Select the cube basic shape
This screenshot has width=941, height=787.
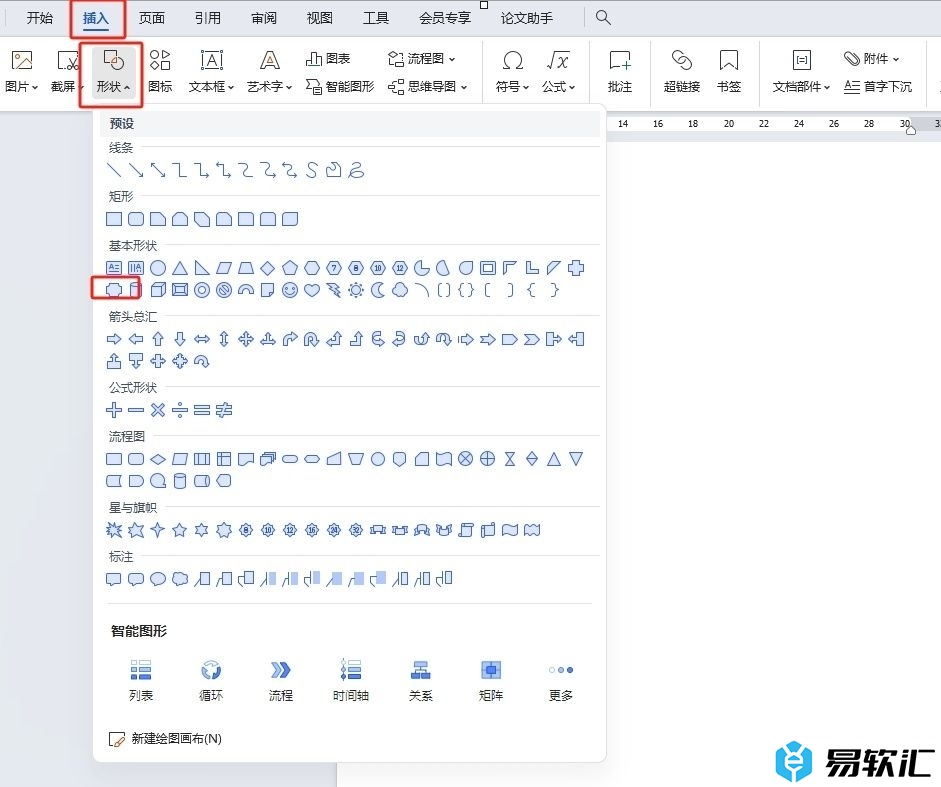[158, 290]
